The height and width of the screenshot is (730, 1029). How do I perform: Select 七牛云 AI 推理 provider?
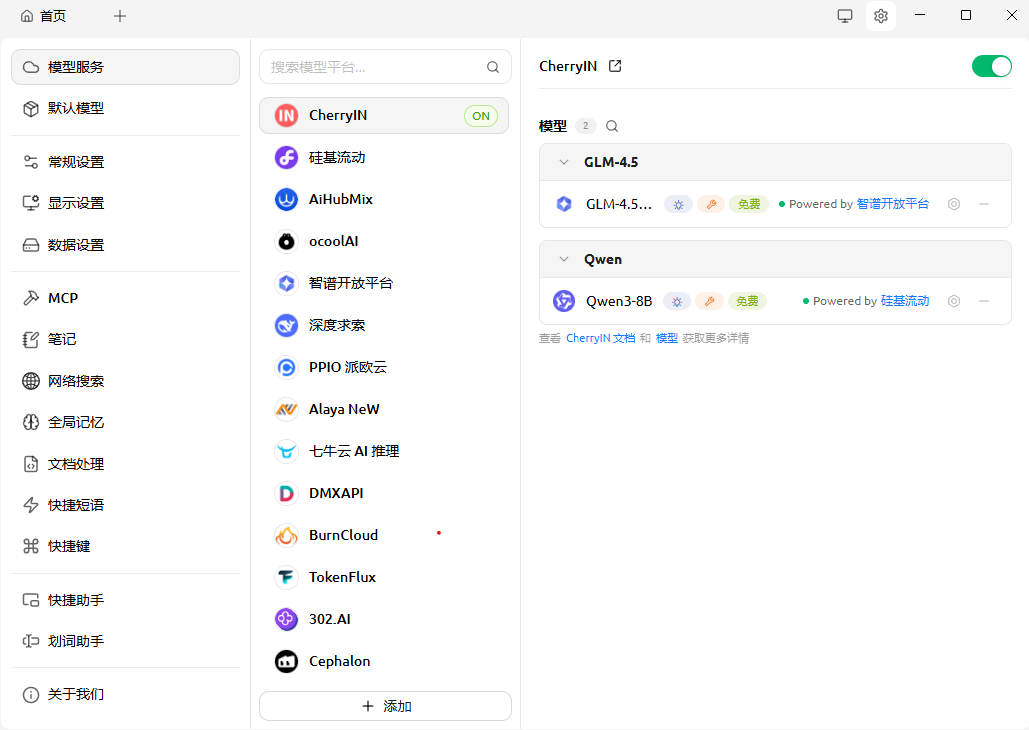(x=384, y=452)
